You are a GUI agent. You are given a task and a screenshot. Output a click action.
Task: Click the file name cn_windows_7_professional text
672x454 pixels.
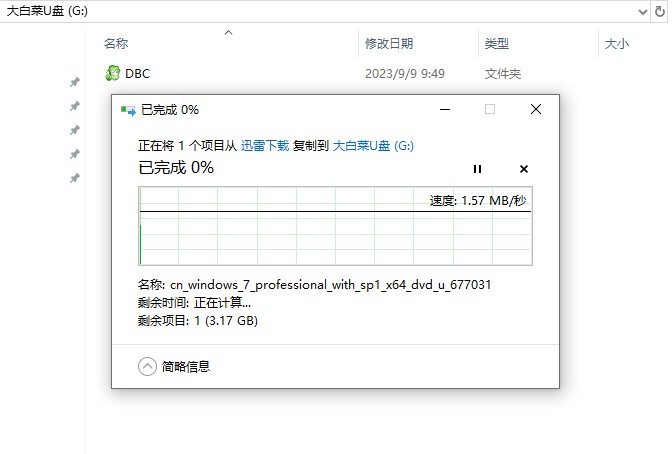[x=330, y=285]
